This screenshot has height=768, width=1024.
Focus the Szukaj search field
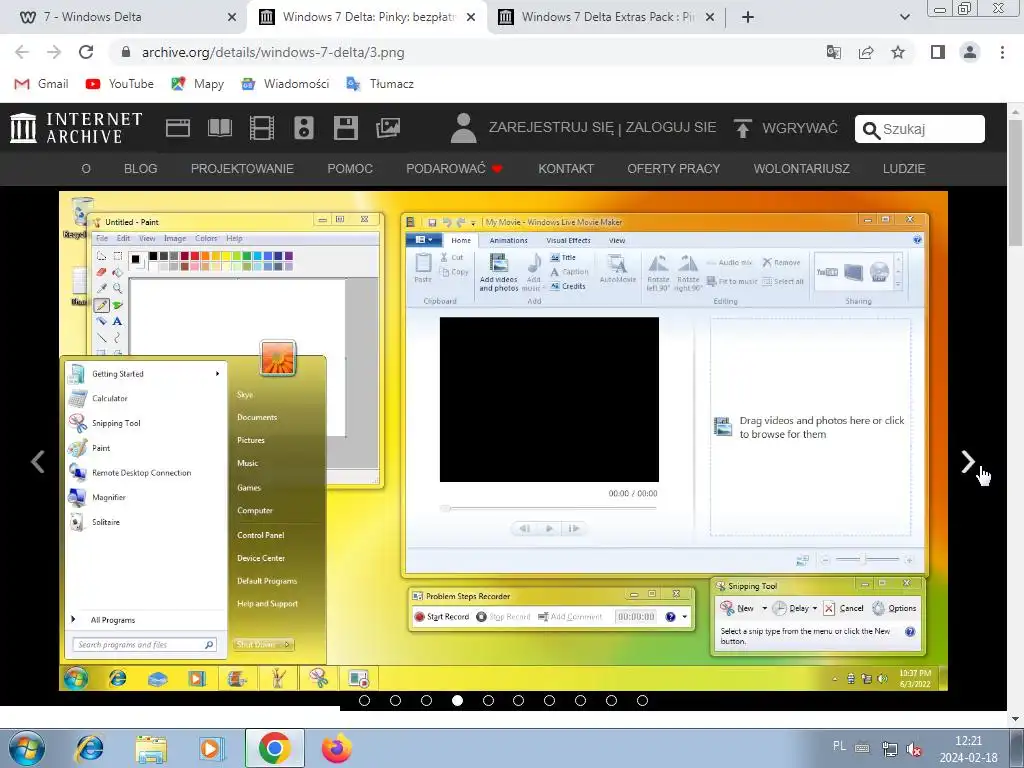(x=920, y=129)
